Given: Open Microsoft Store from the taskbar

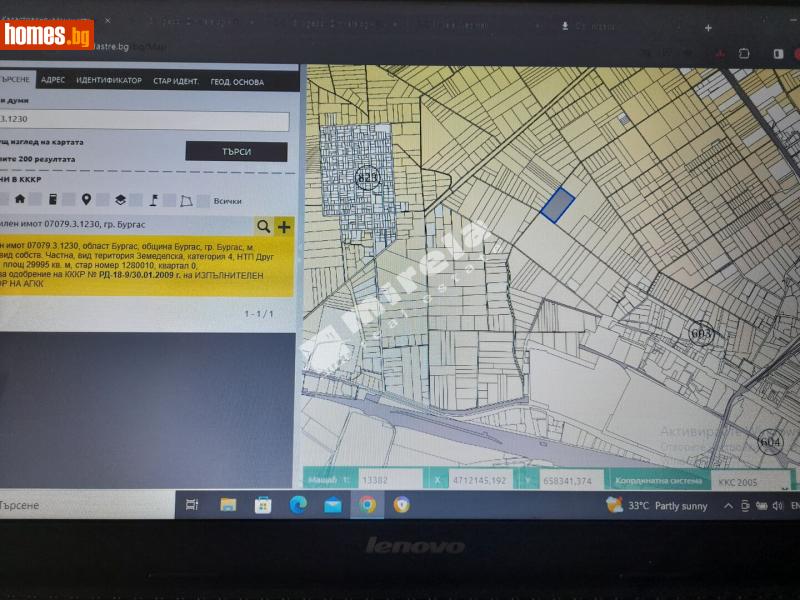Looking at the screenshot, I should pyautogui.click(x=263, y=505).
